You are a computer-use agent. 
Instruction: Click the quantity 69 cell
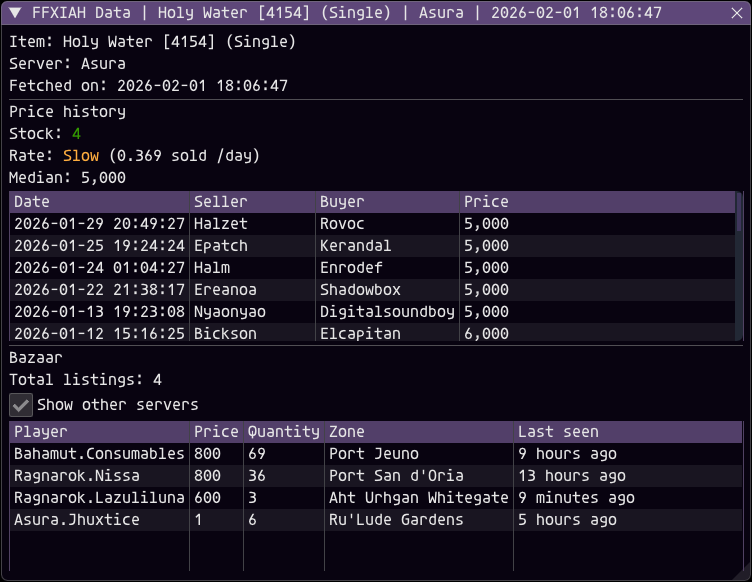tap(257, 454)
